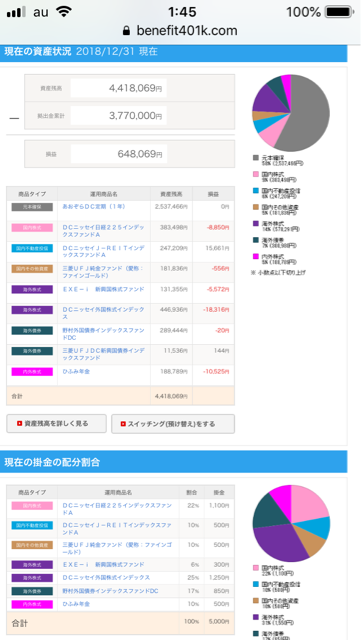Open ＤＣニッセイ外国株式インデックス link in asset table

[x=103, y=313]
